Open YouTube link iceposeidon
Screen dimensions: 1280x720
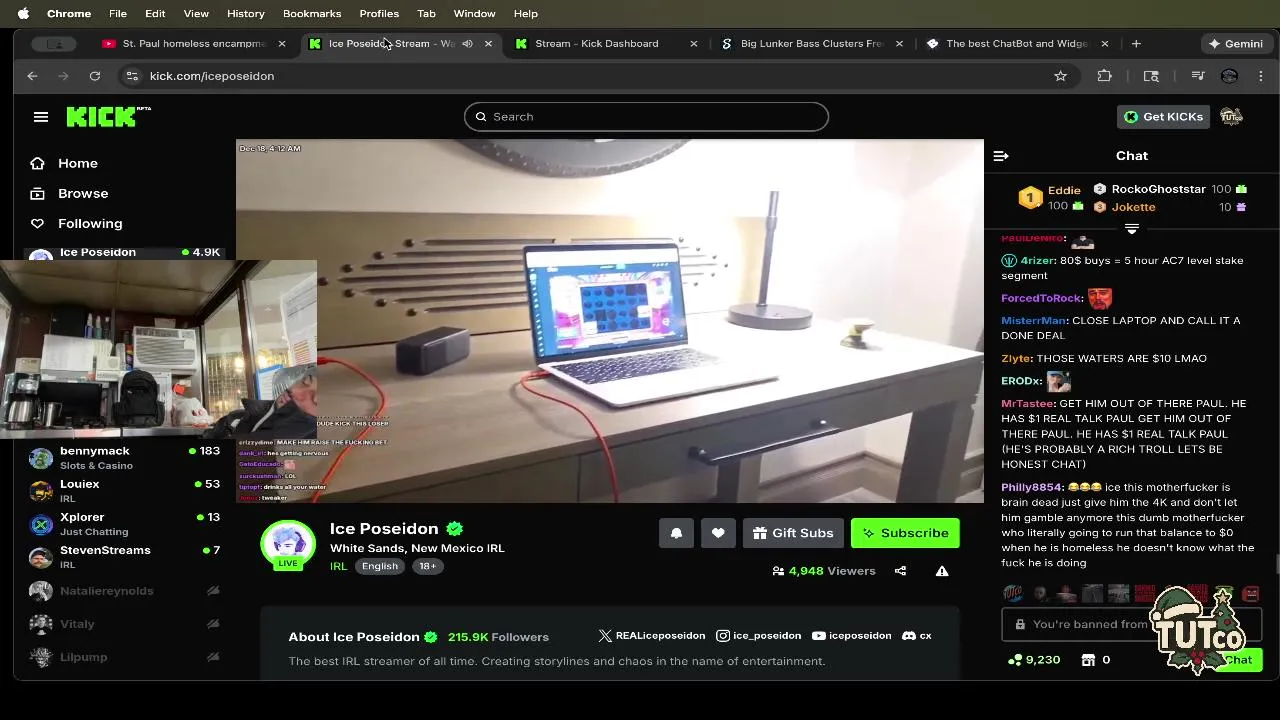[852, 636]
